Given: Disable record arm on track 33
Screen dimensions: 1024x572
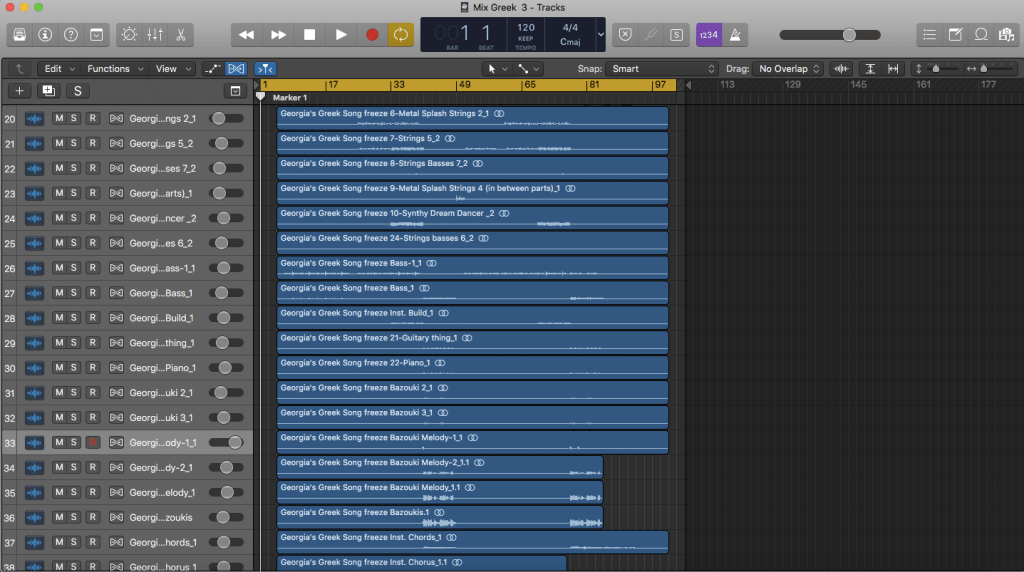Looking at the screenshot, I should click(x=92, y=442).
